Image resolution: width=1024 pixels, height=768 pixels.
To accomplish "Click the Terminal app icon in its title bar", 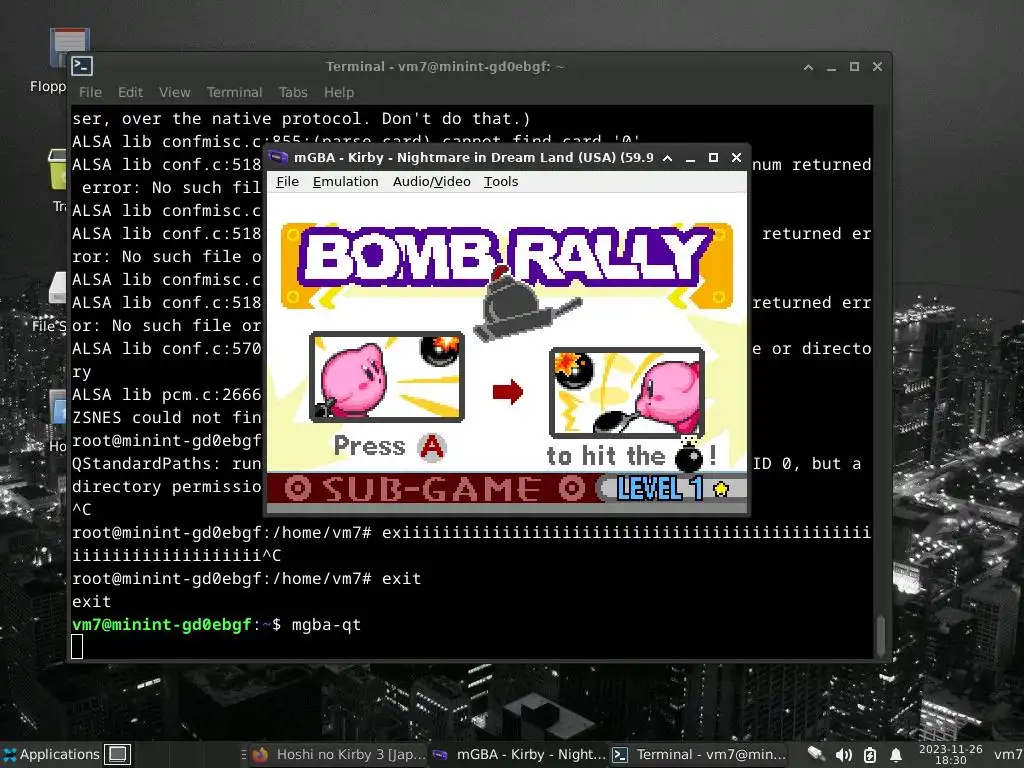I will click(82, 66).
